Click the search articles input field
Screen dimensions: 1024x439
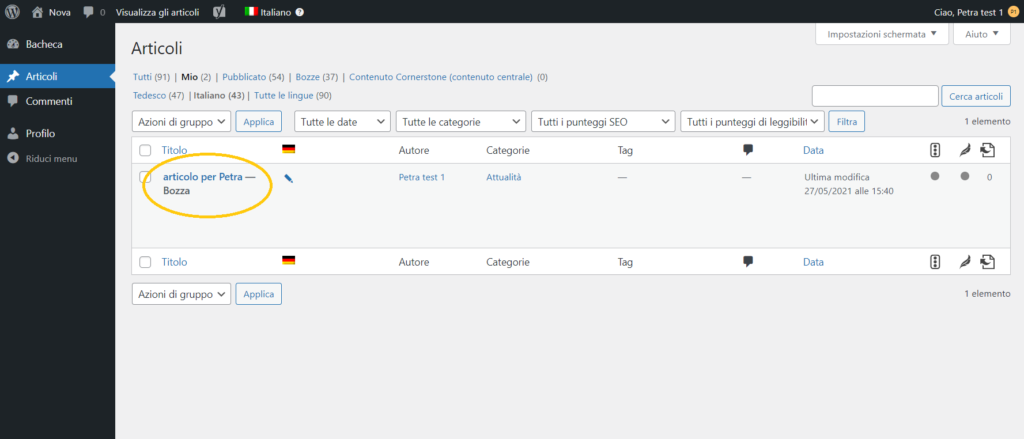(875, 96)
